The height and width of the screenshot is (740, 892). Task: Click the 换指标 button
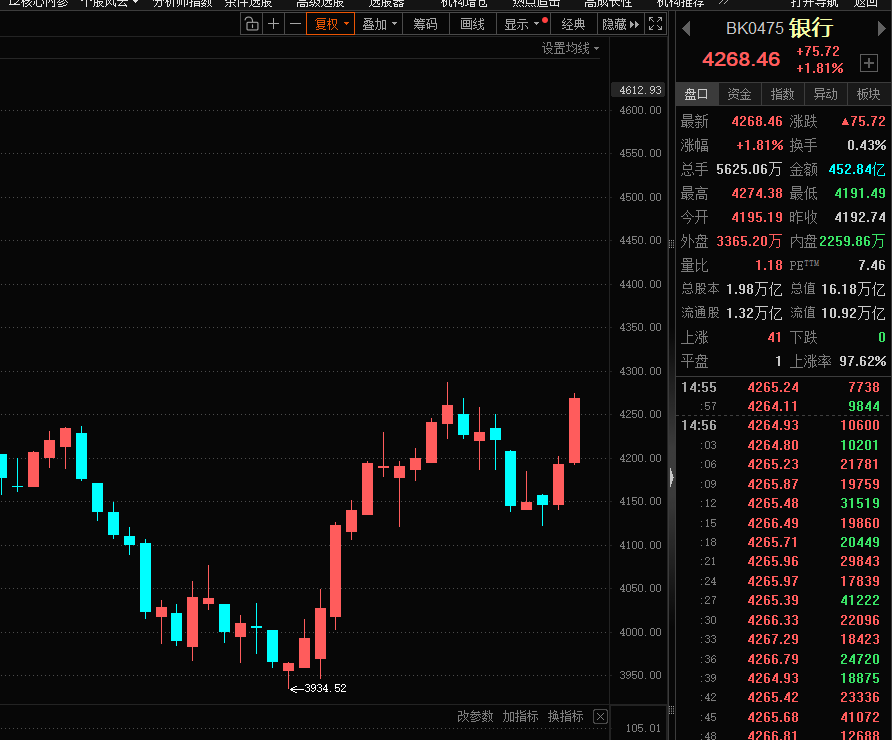point(565,717)
